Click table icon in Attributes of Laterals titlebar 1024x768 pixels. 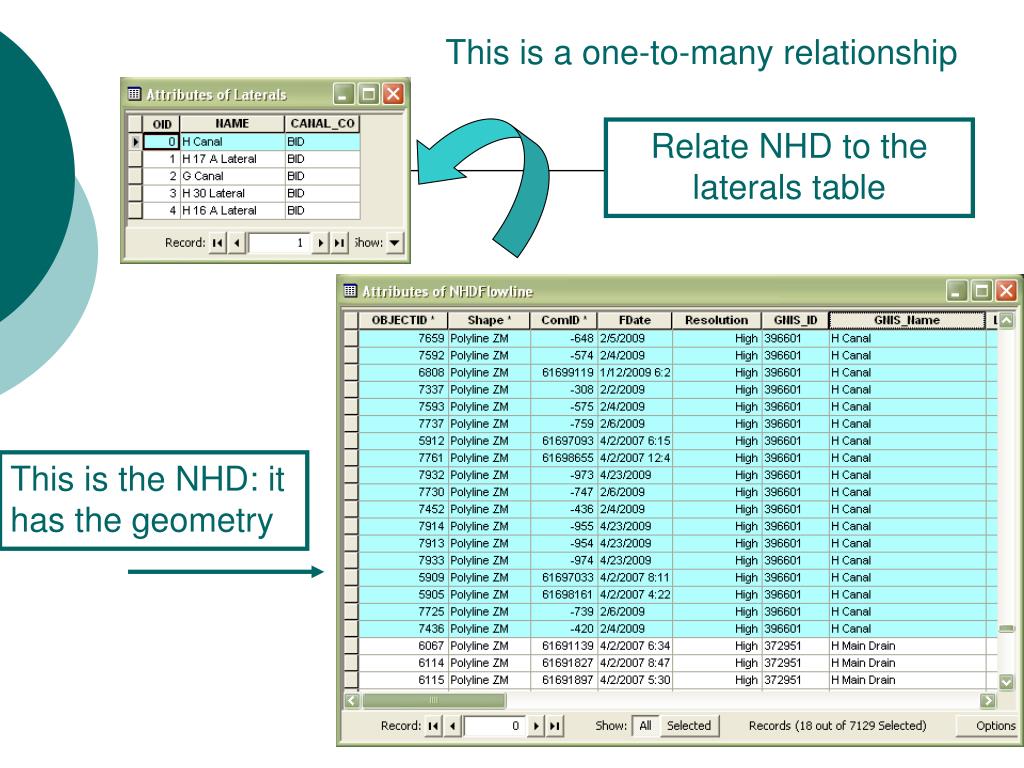(x=134, y=94)
